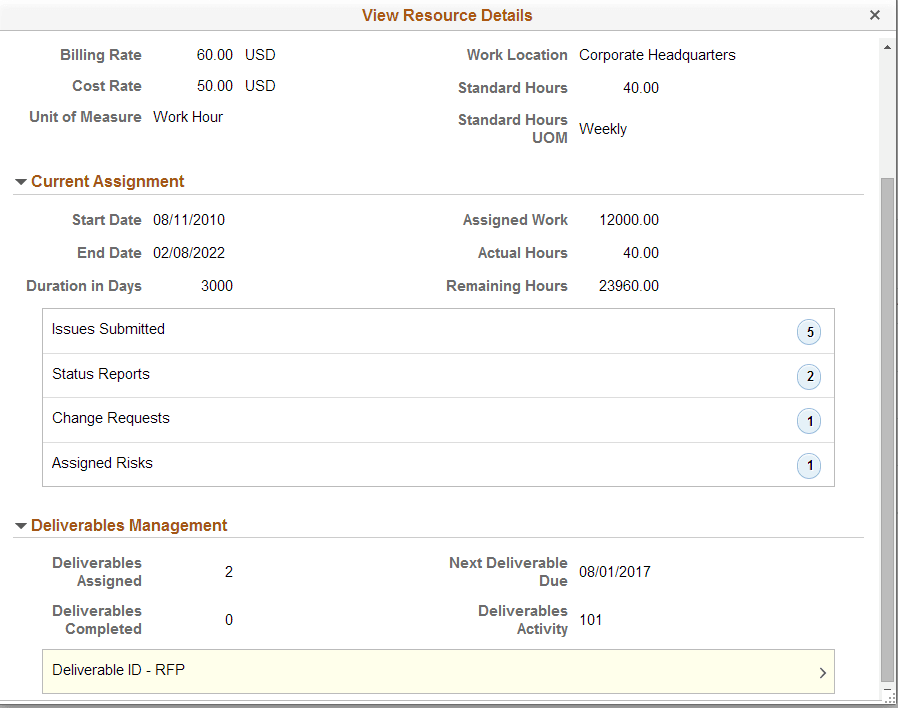Open the Change Requests count badge
The width and height of the screenshot is (898, 708).
tap(809, 420)
